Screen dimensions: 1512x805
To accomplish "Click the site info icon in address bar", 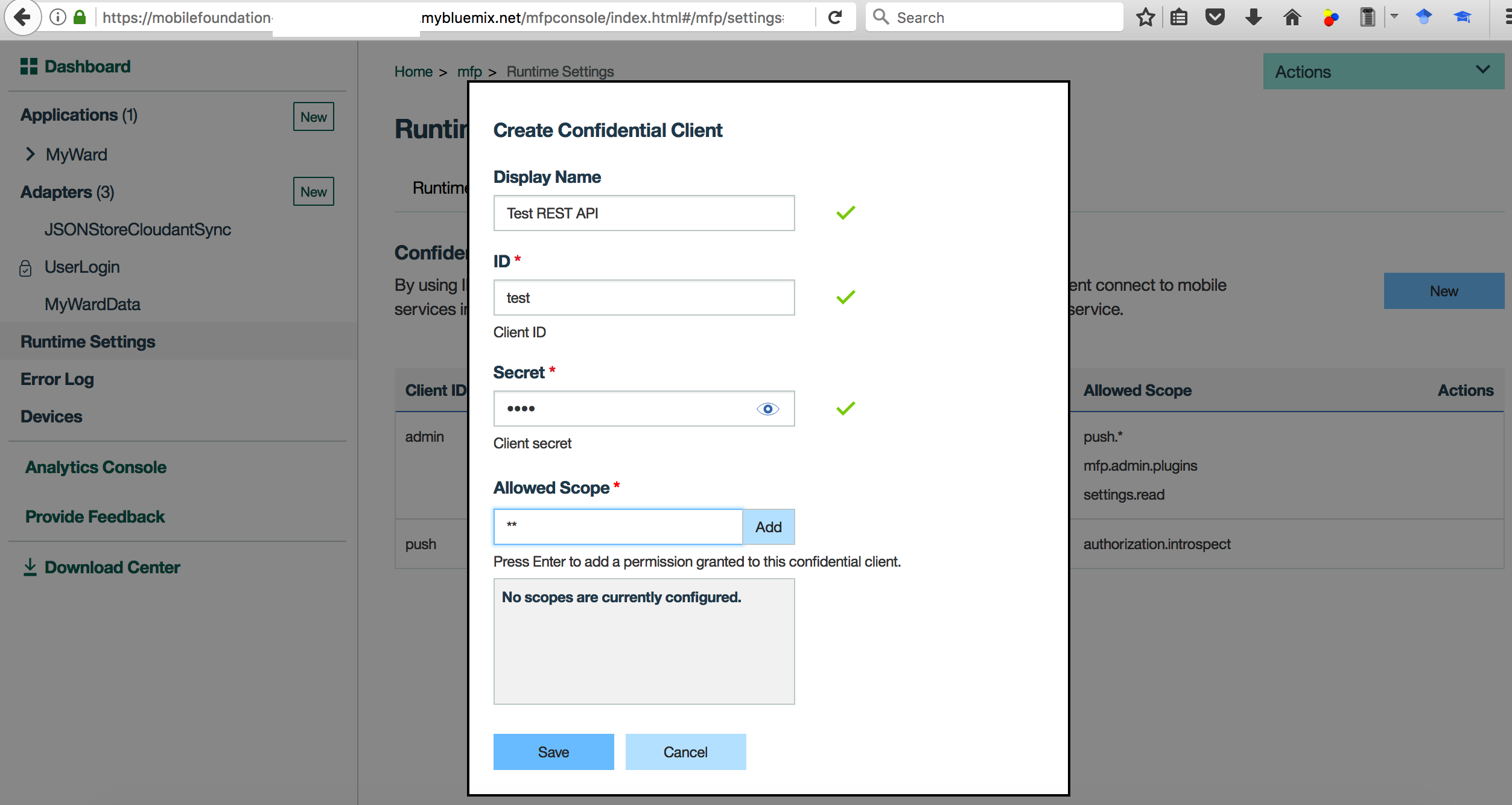I will [x=58, y=17].
